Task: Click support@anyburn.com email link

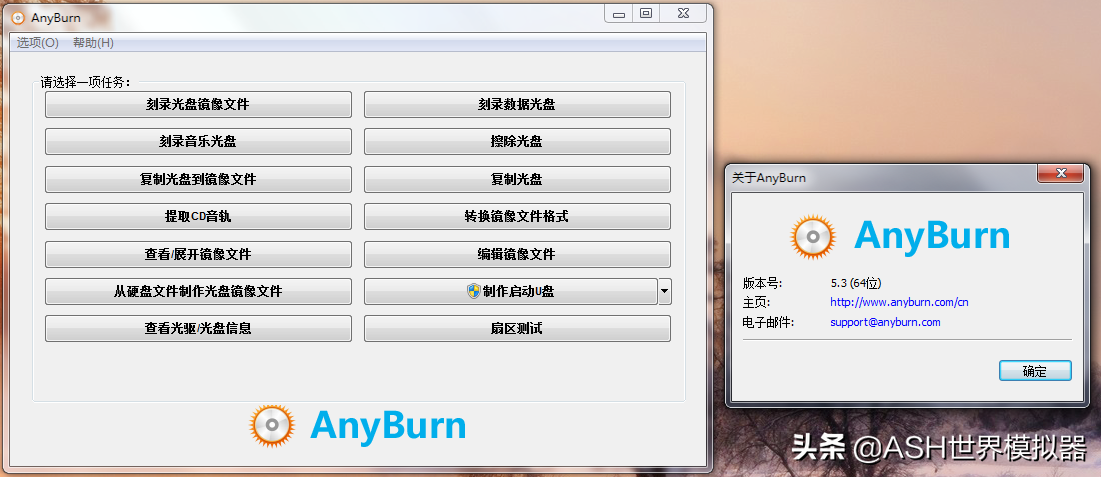Action: [x=885, y=322]
